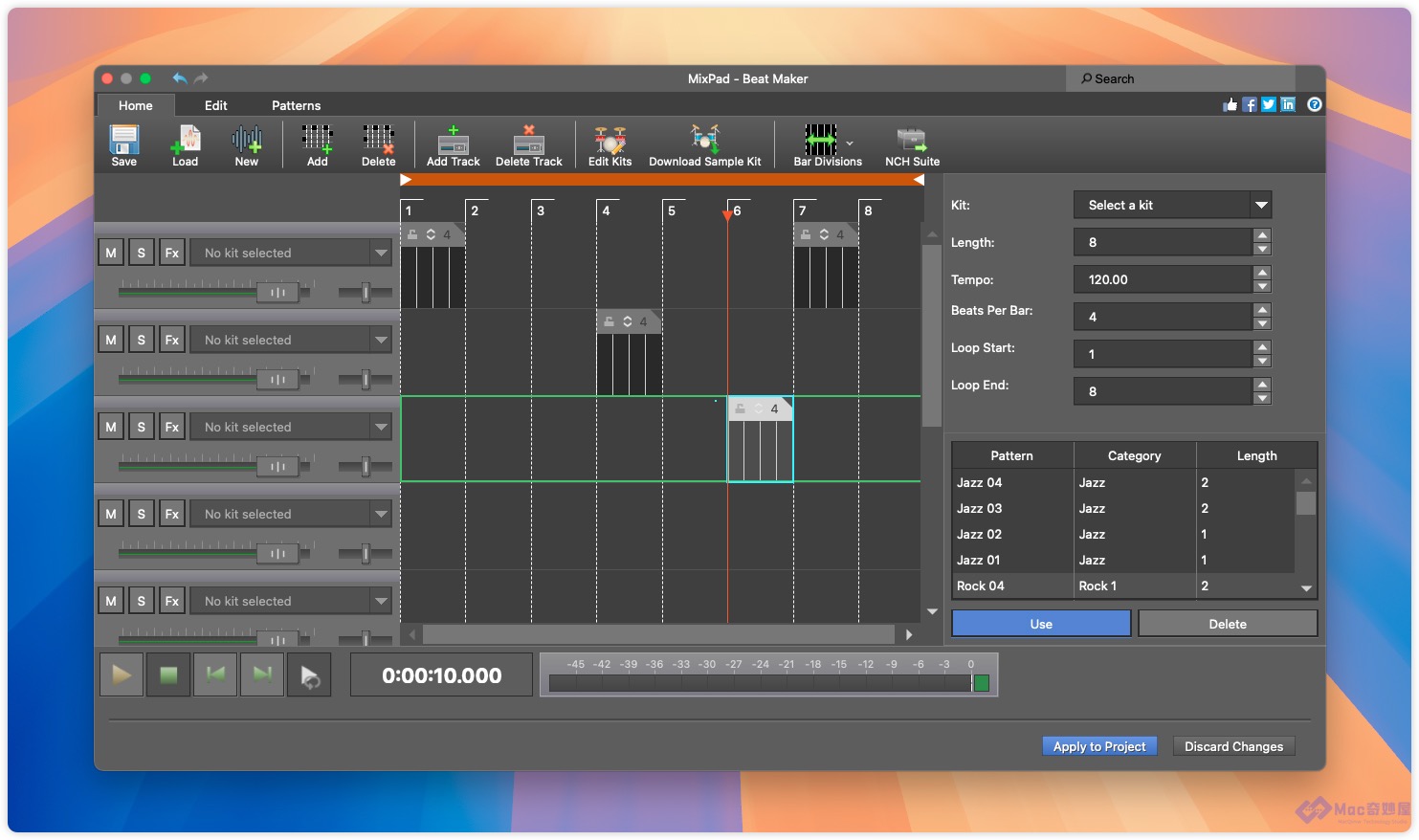
Task: Mute the fifth track
Action: tap(111, 601)
